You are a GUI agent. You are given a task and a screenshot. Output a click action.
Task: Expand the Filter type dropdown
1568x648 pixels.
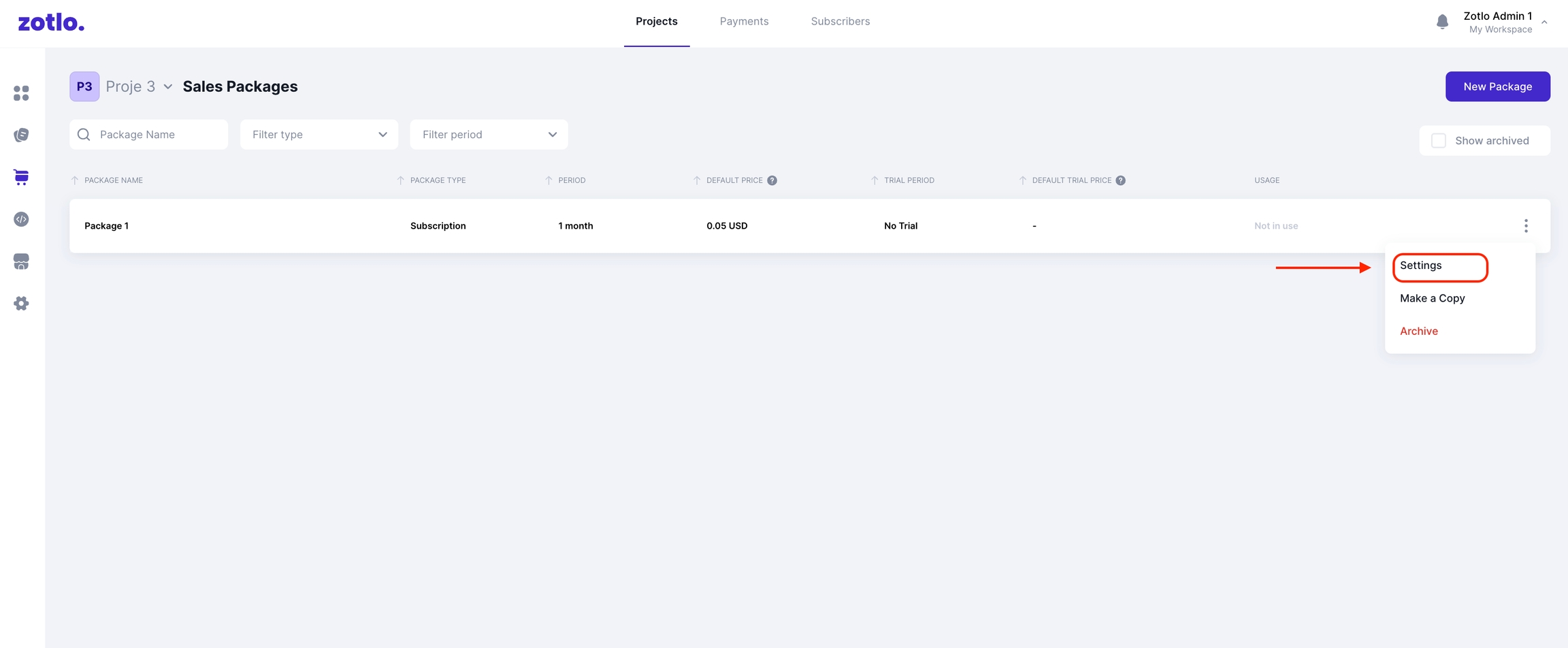(318, 135)
